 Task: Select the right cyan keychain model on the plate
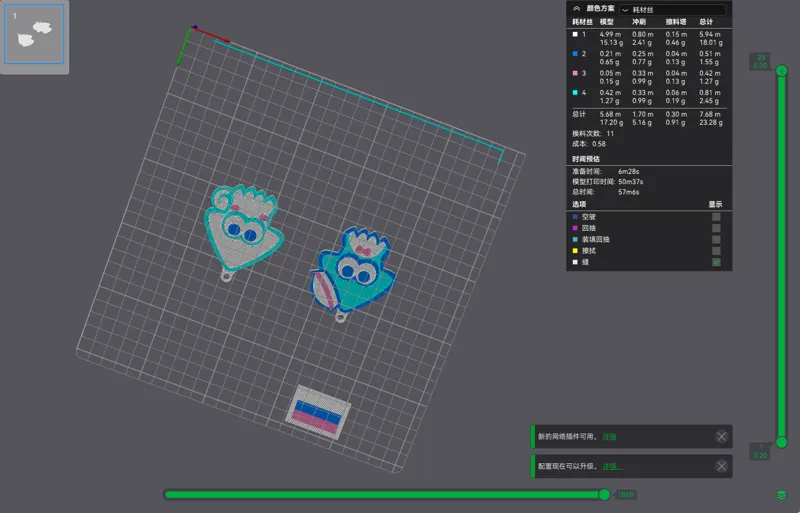click(353, 273)
